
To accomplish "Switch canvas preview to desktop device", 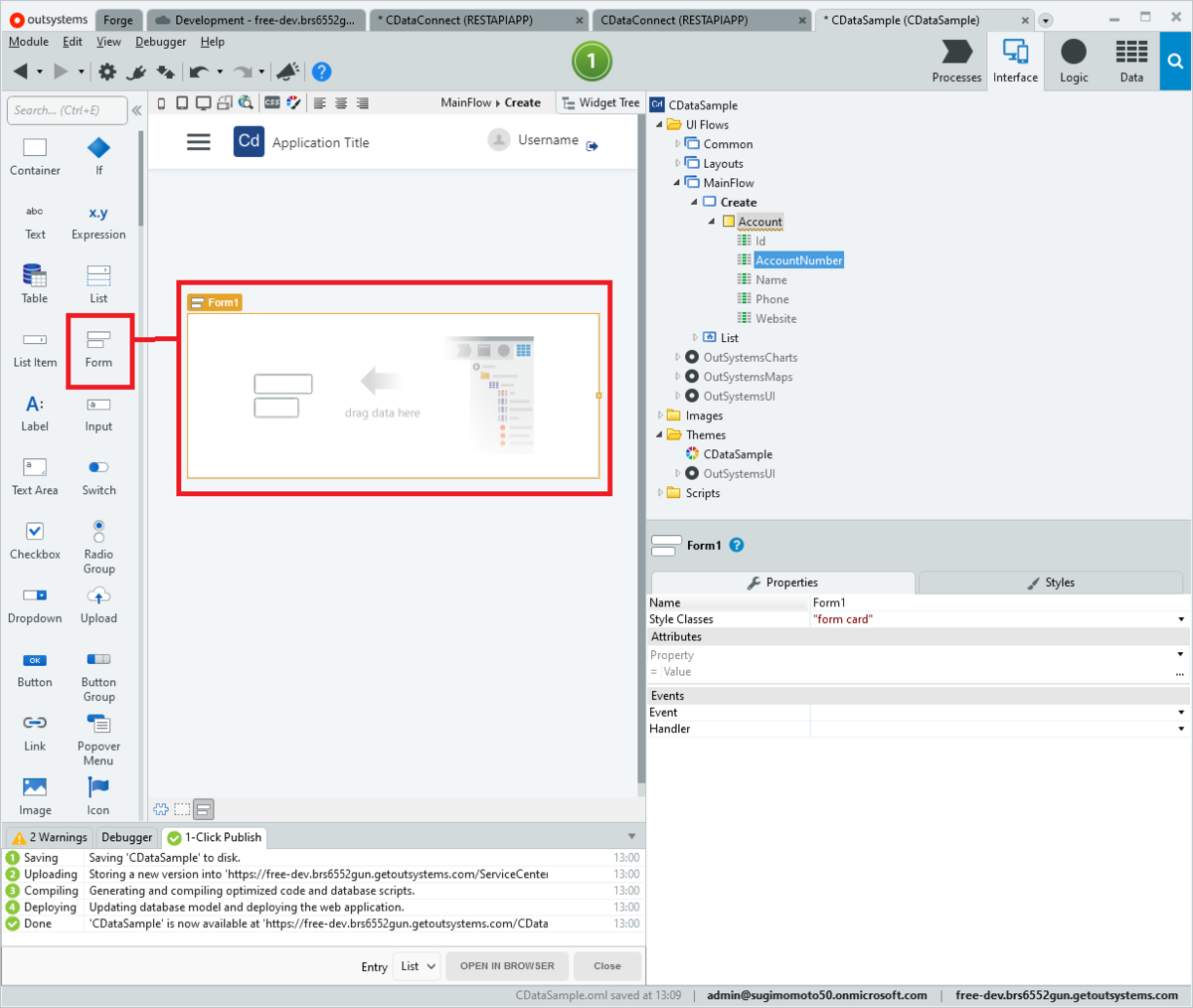I will coord(203,102).
